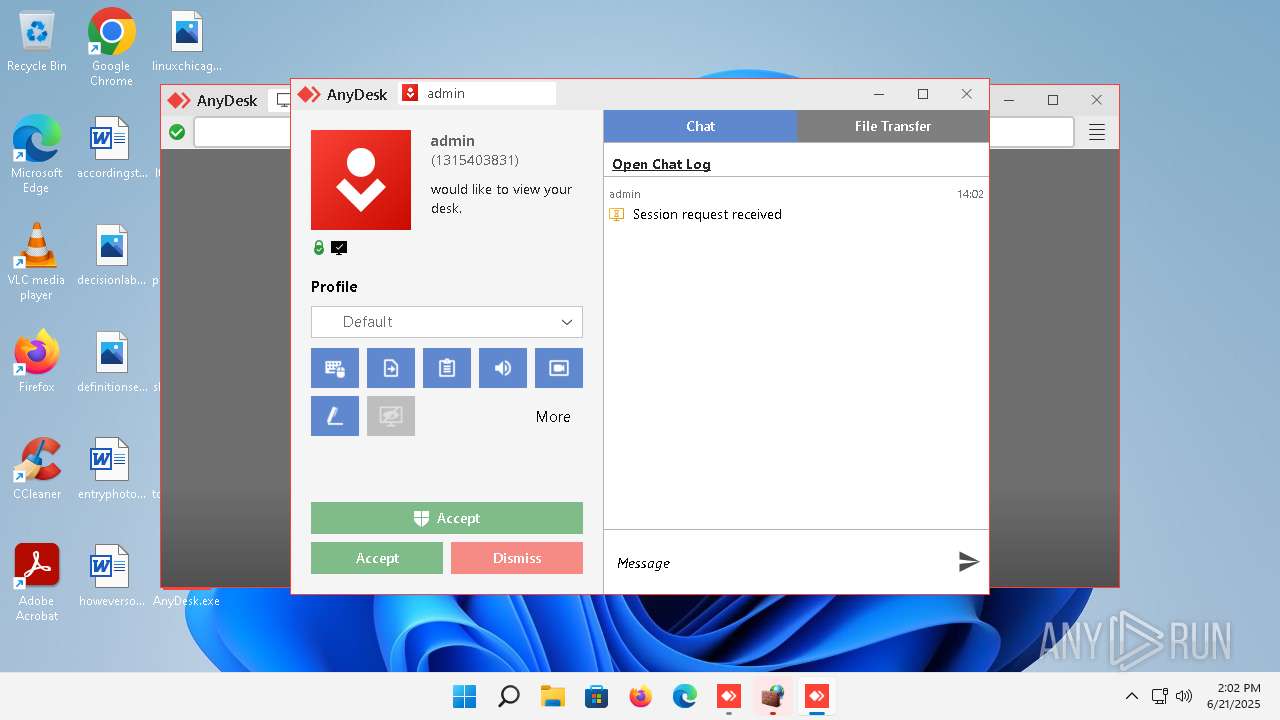Switch to first AnyDesk taskbar icon
The image size is (1280, 720).
tap(729, 696)
